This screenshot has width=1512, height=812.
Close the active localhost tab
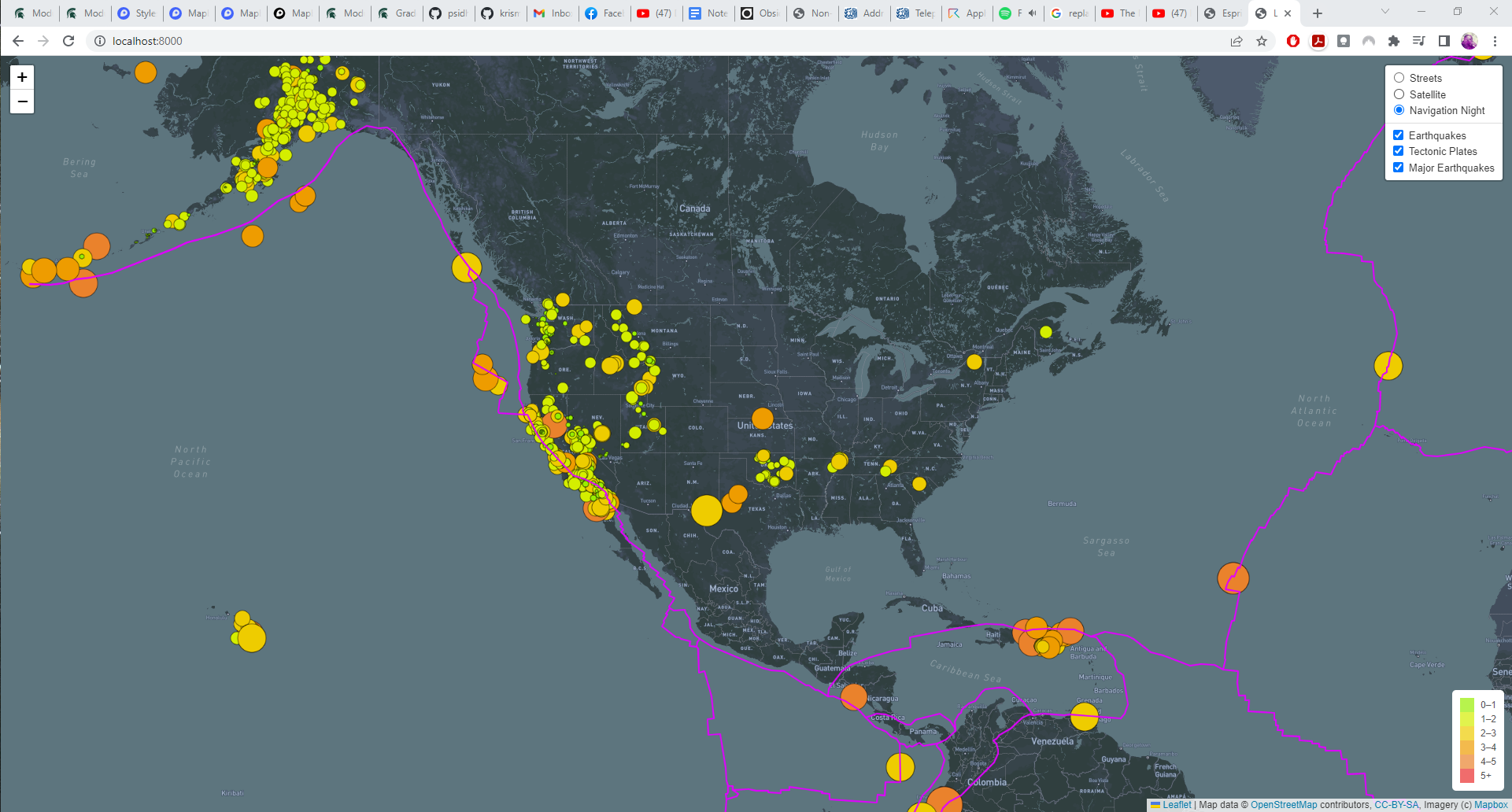click(x=1288, y=13)
